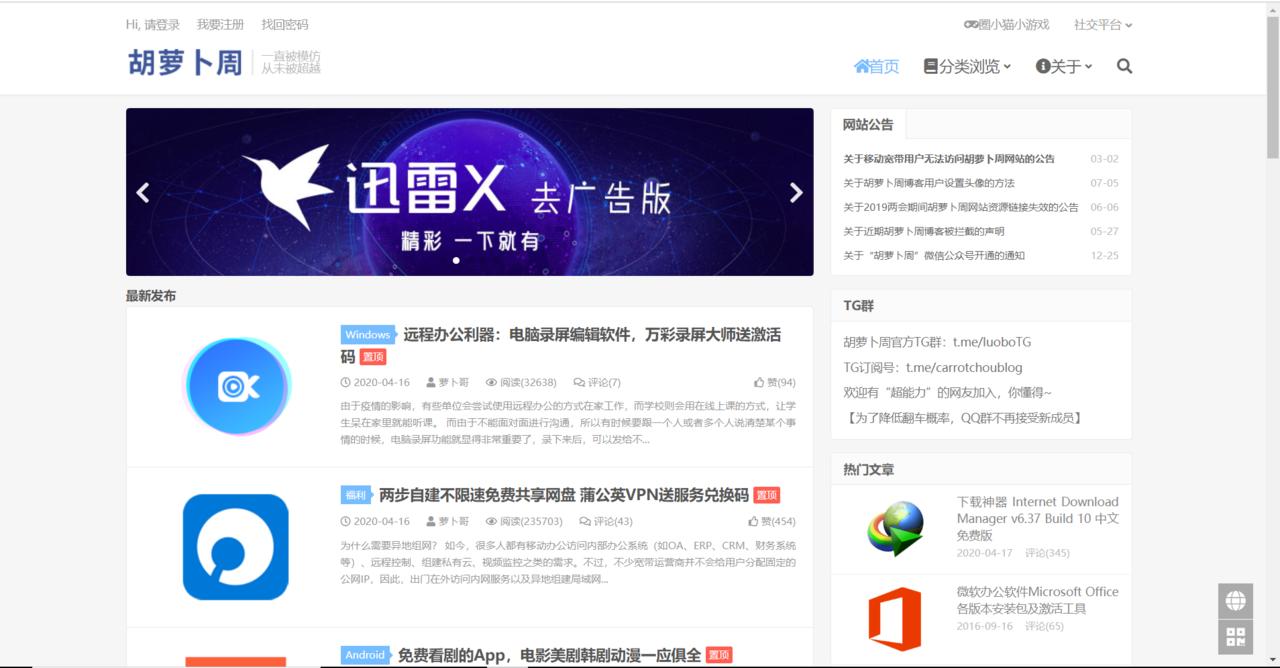Open the 分类浏览 dropdown menu
This screenshot has width=1280, height=668.
click(967, 66)
